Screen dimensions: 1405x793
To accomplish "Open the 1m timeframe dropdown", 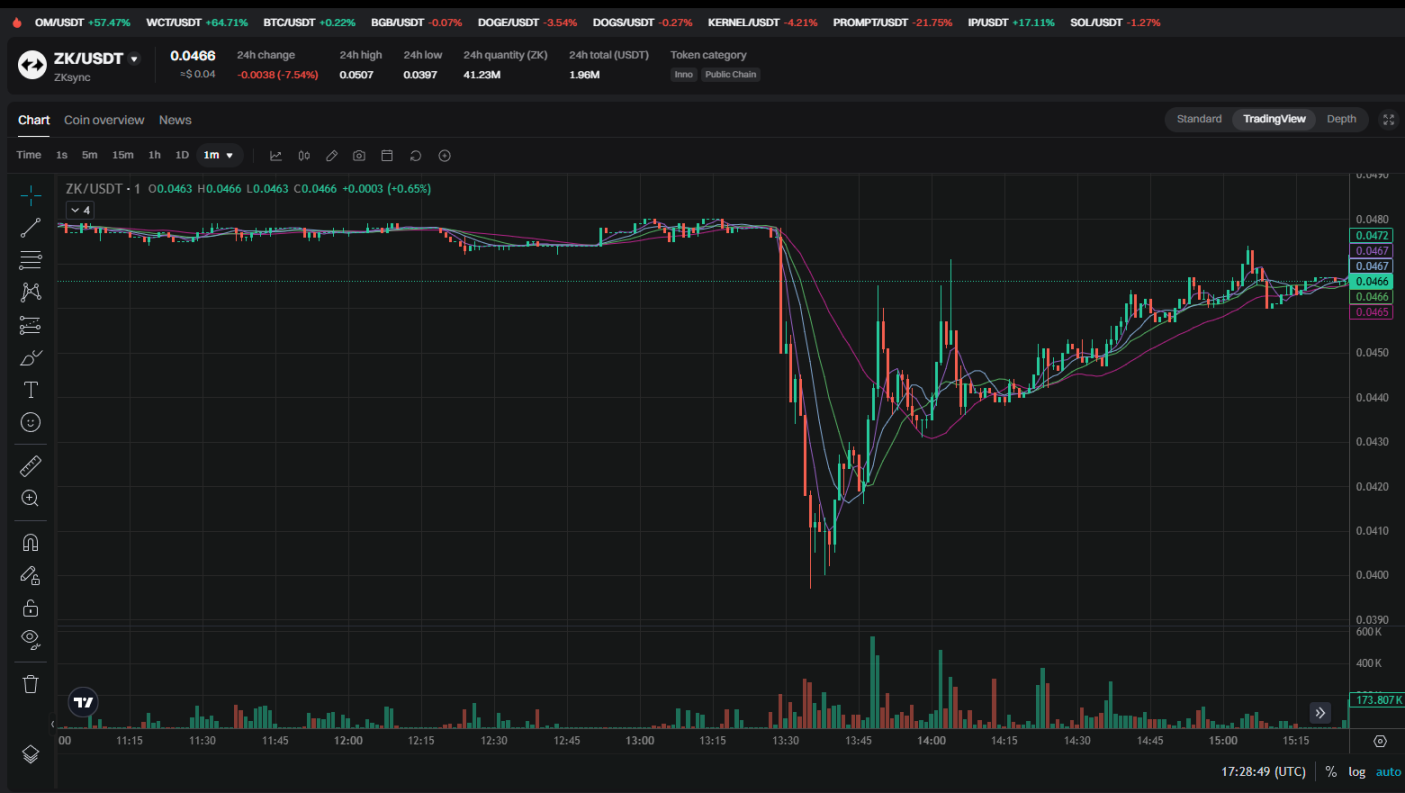I will 219,155.
